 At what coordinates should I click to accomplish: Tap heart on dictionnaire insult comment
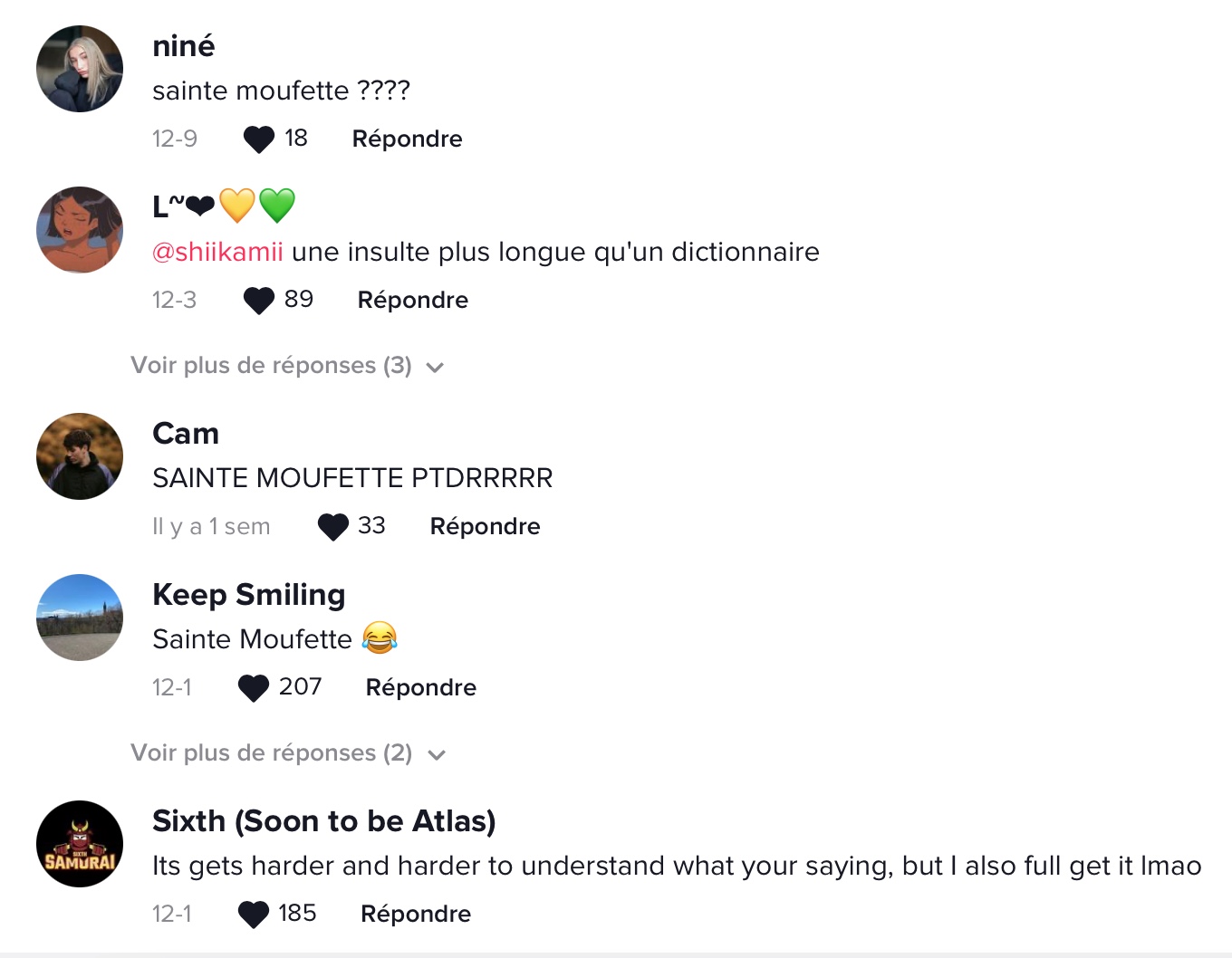(x=259, y=300)
